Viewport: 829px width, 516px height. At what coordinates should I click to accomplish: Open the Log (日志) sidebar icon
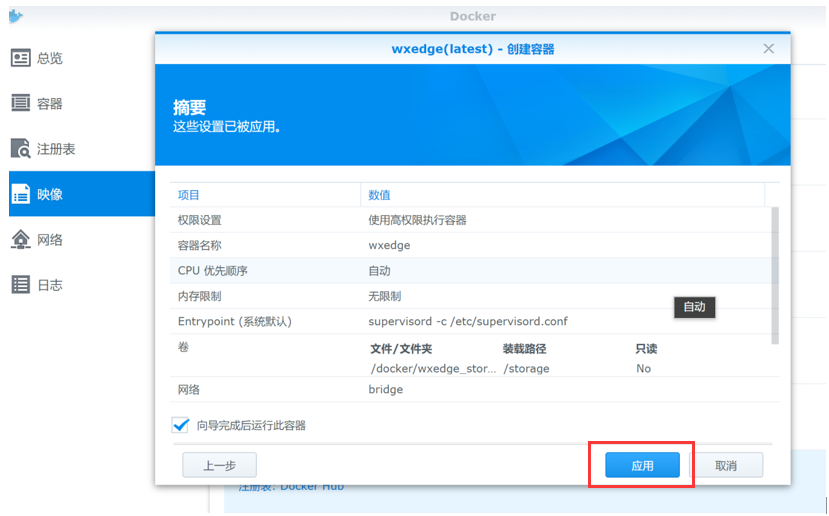point(21,285)
